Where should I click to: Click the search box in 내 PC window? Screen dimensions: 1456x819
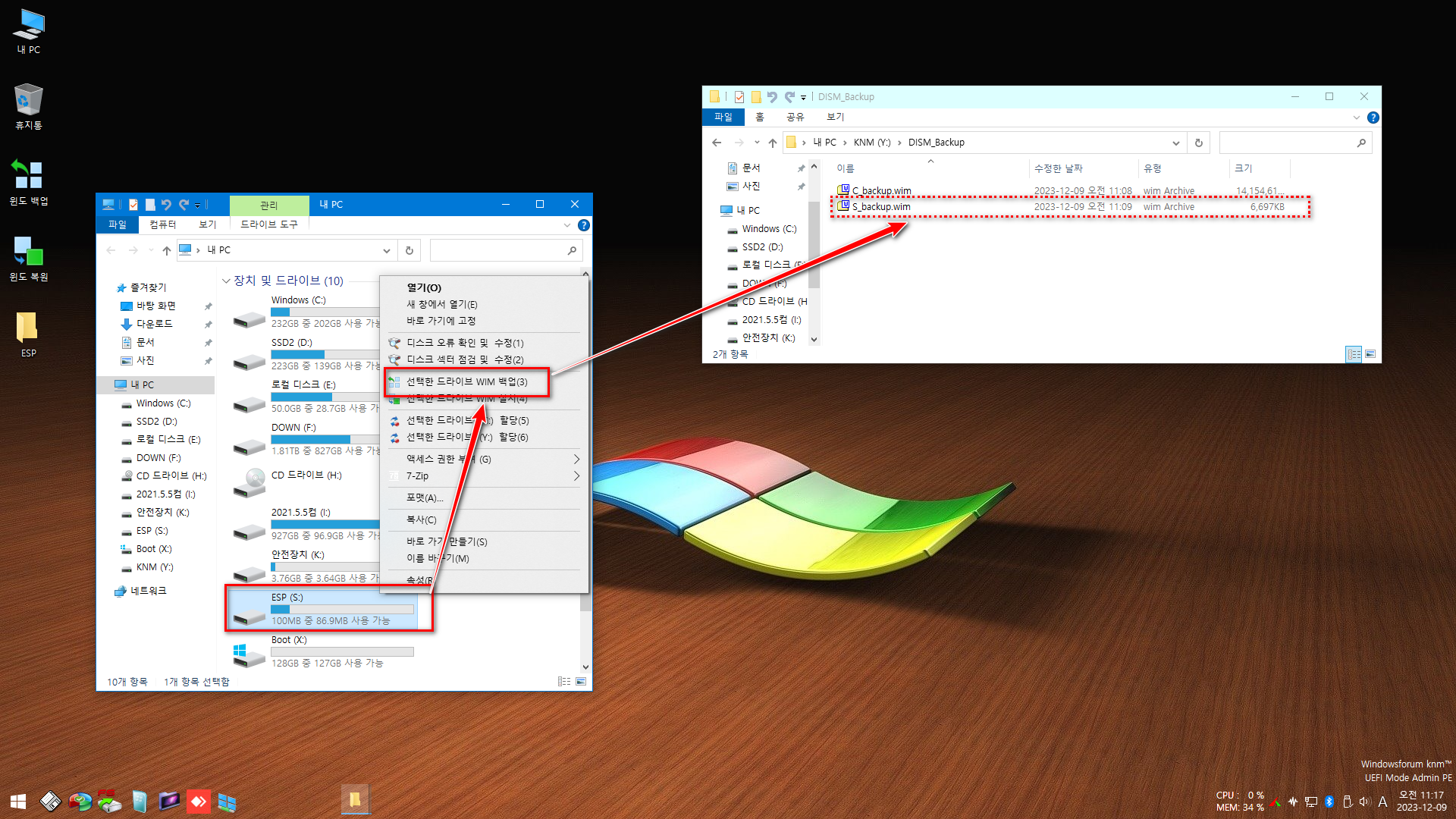[x=506, y=250]
